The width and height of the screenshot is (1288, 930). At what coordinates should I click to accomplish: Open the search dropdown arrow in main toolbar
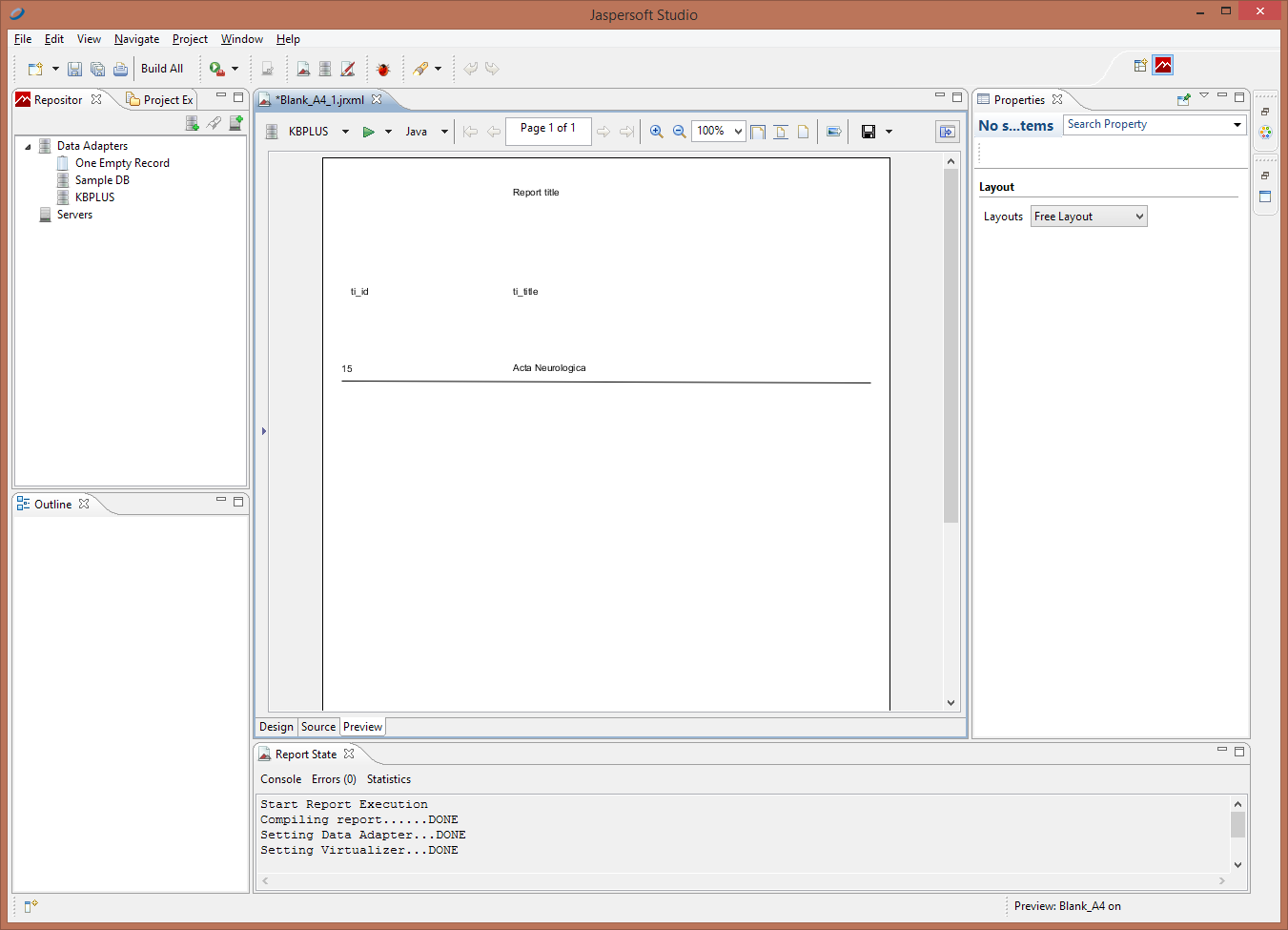click(439, 69)
